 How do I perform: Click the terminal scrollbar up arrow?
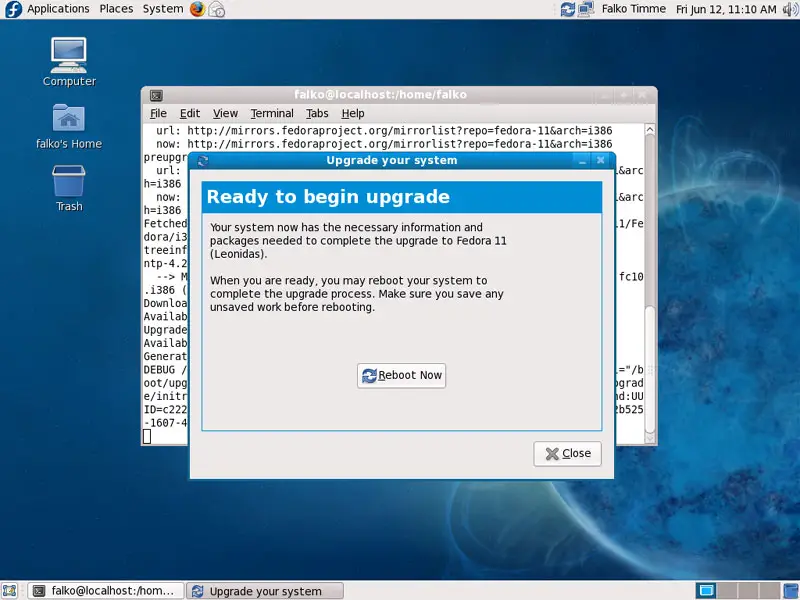649,130
